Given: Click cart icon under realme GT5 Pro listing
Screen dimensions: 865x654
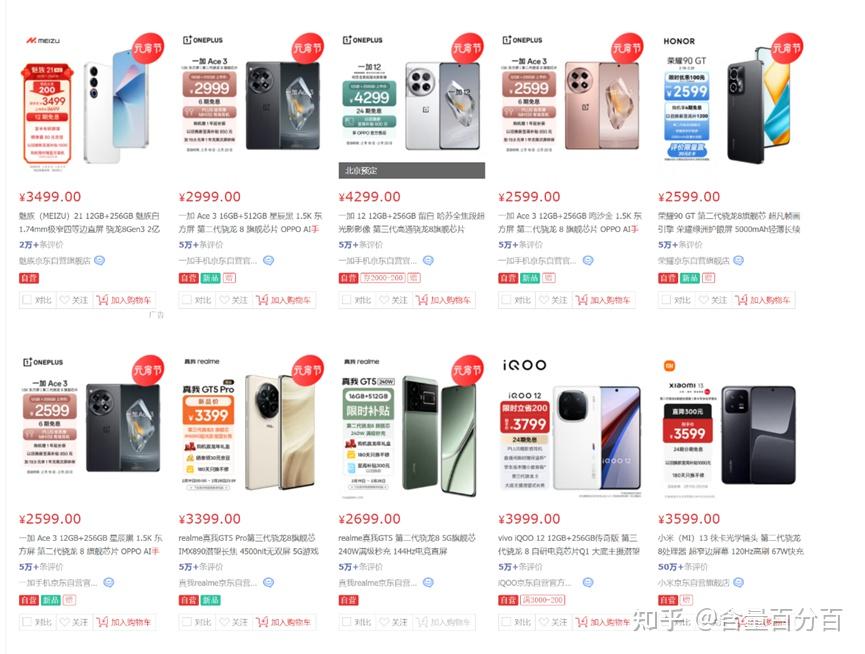Looking at the screenshot, I should 262,622.
